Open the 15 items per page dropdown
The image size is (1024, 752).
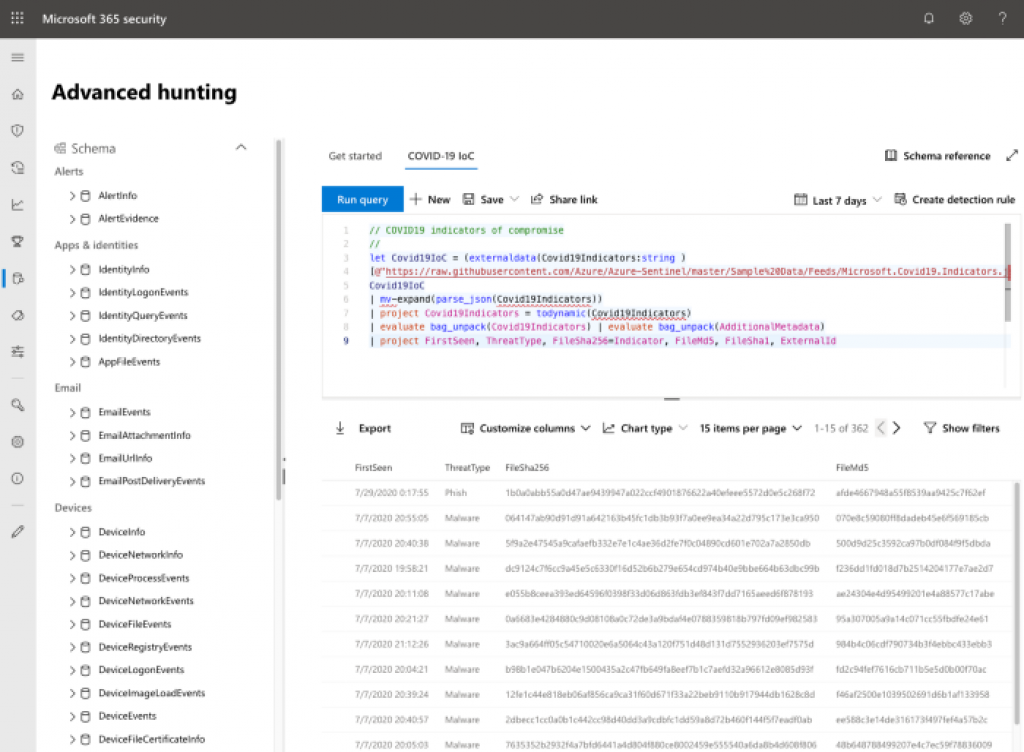click(750, 428)
